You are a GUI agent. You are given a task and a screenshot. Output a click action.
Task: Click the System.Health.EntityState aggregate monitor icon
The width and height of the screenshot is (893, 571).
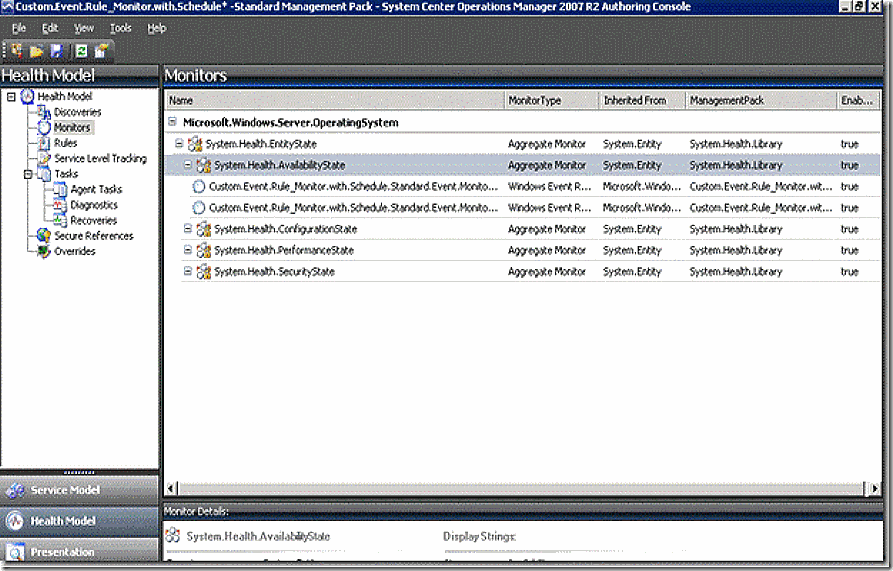tap(195, 144)
